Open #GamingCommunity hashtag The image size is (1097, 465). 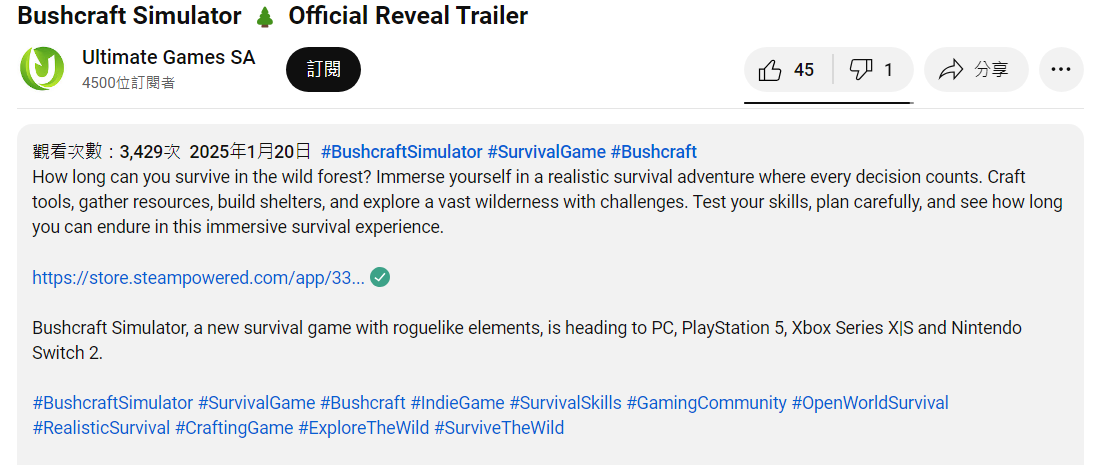[x=707, y=403]
